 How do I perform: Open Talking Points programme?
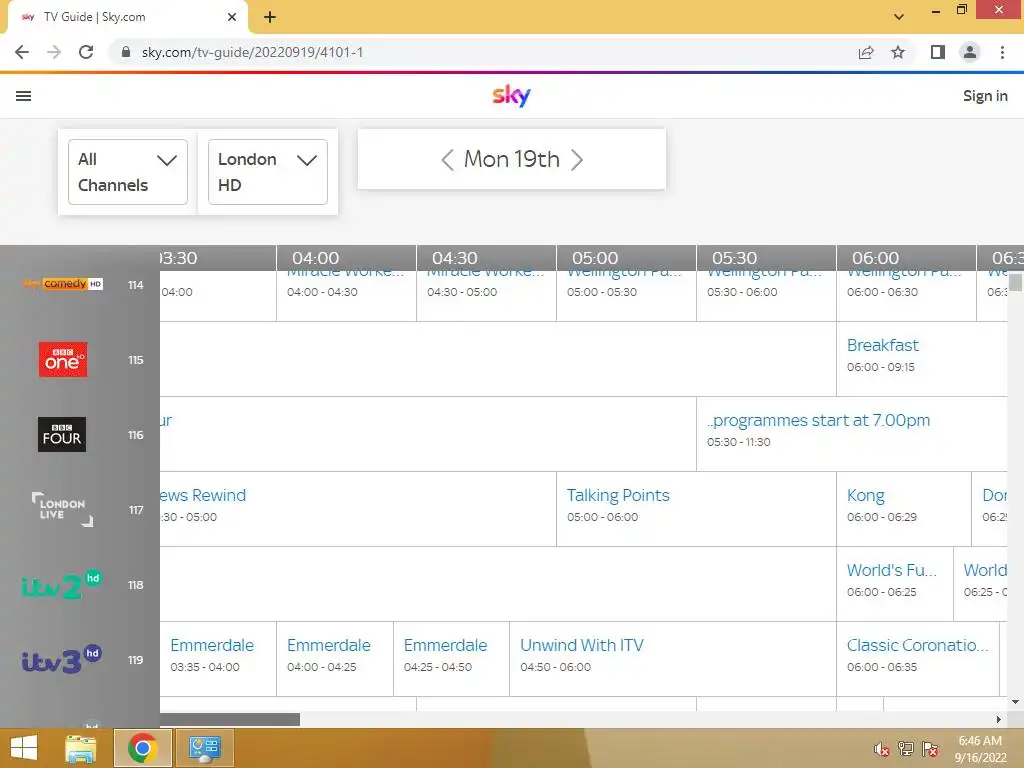(x=696, y=509)
